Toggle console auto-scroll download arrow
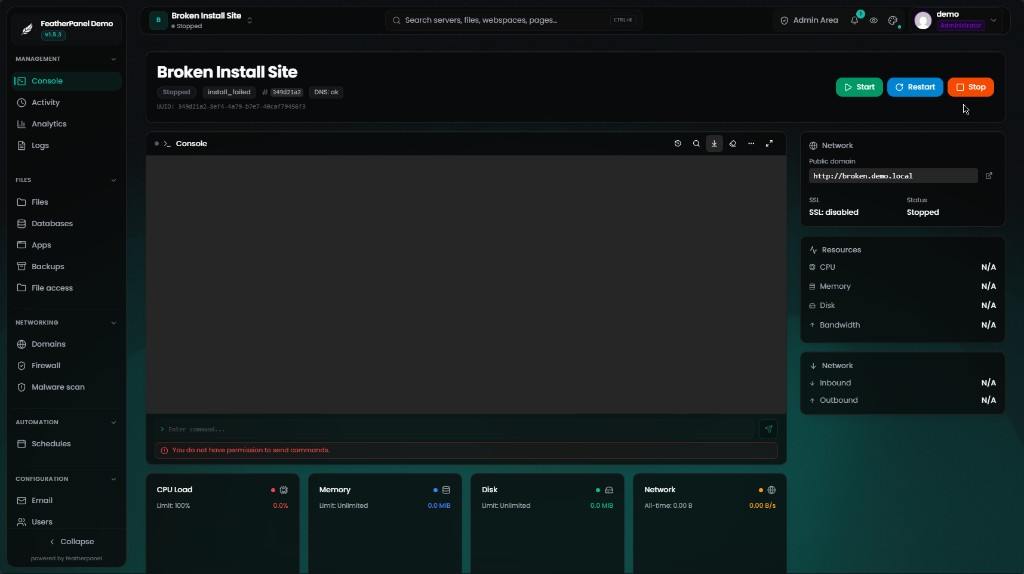 tap(714, 144)
